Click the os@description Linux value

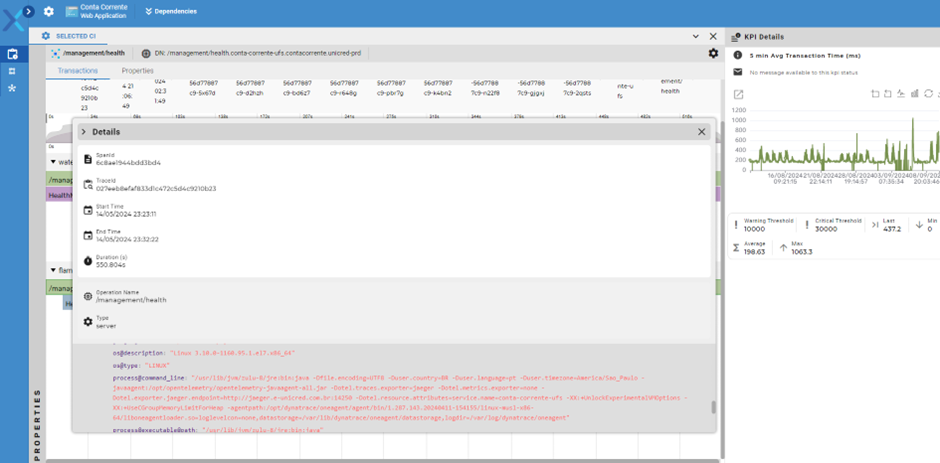[233, 353]
